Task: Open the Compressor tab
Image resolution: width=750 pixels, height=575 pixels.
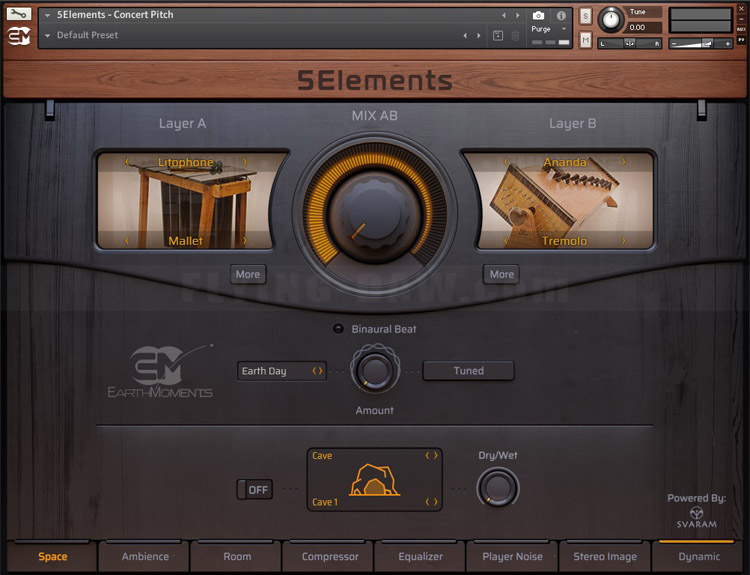Action: [x=330, y=556]
